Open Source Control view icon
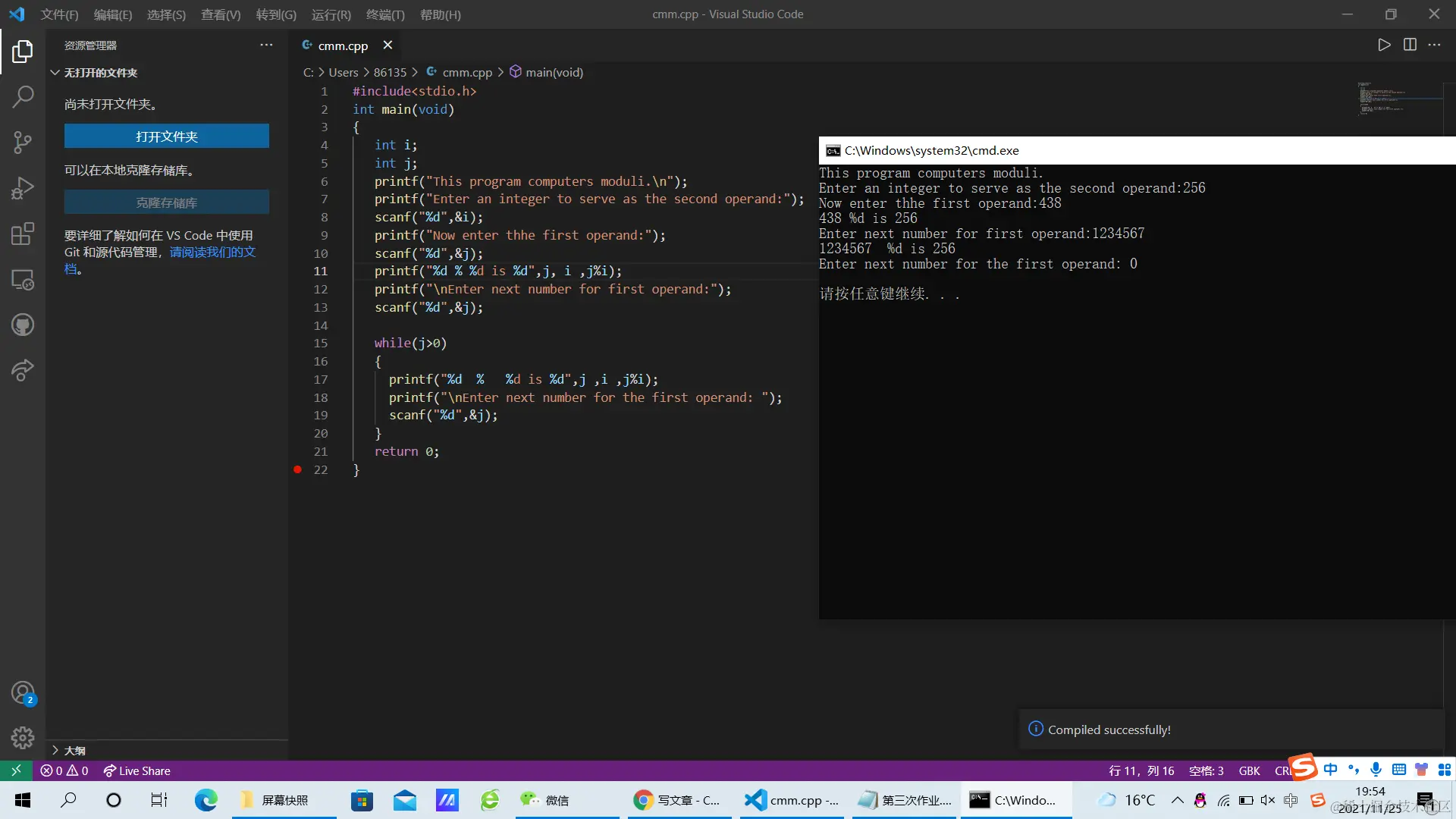Image resolution: width=1456 pixels, height=819 pixels. [x=23, y=143]
